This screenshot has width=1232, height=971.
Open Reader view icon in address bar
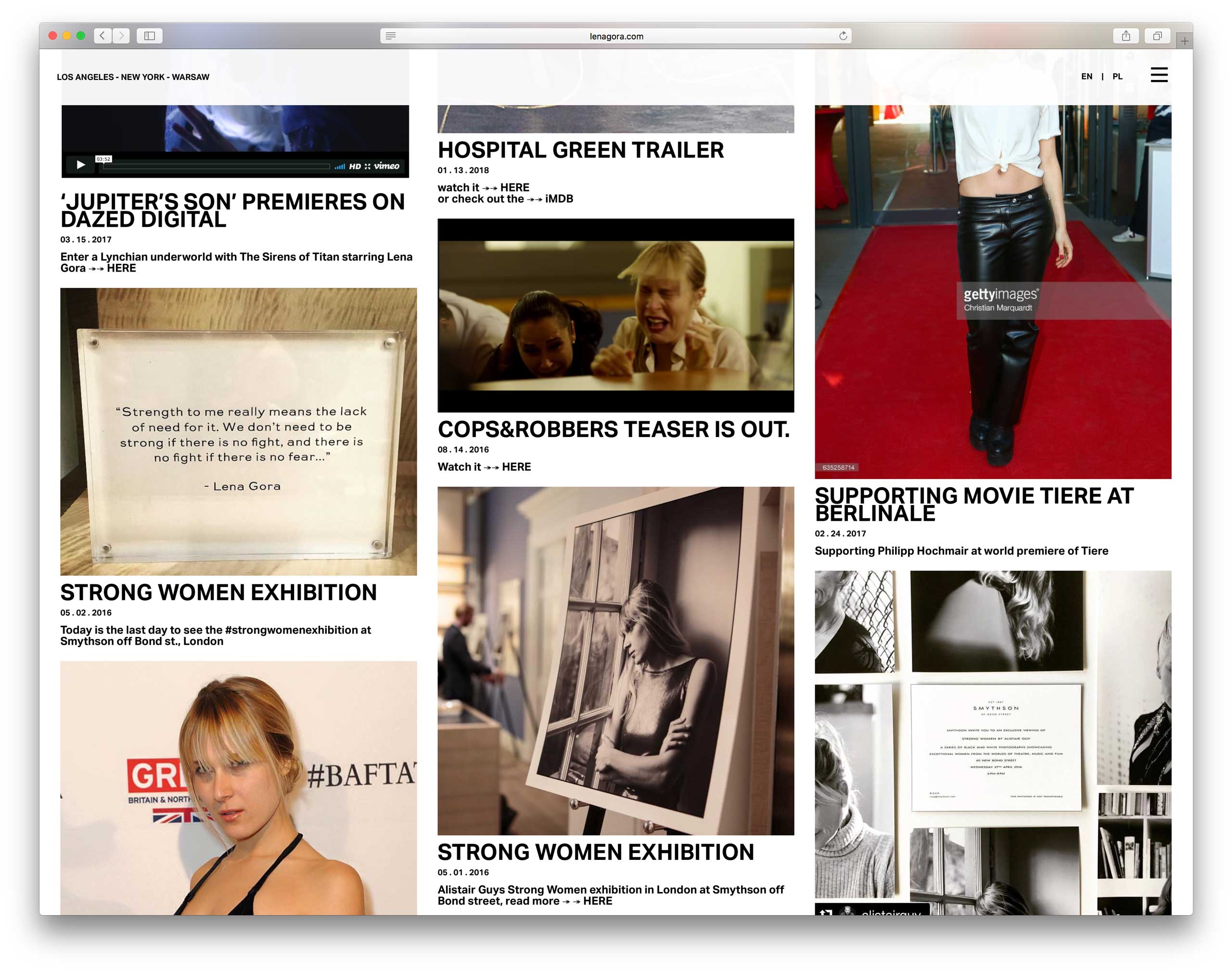390,36
